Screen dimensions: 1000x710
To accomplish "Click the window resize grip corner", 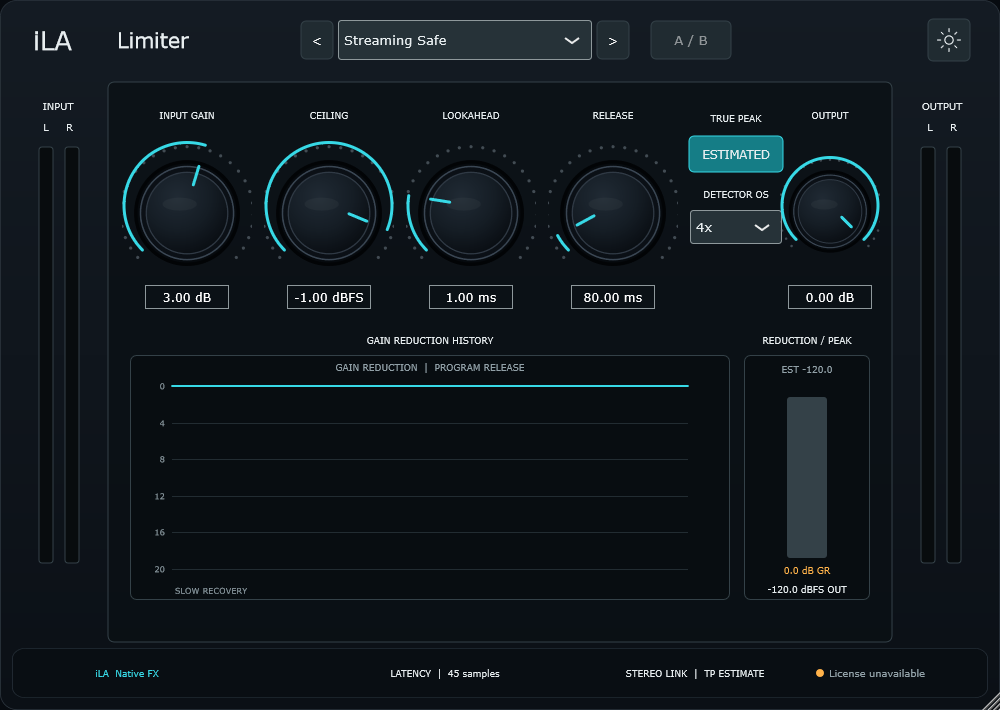I will [991, 701].
